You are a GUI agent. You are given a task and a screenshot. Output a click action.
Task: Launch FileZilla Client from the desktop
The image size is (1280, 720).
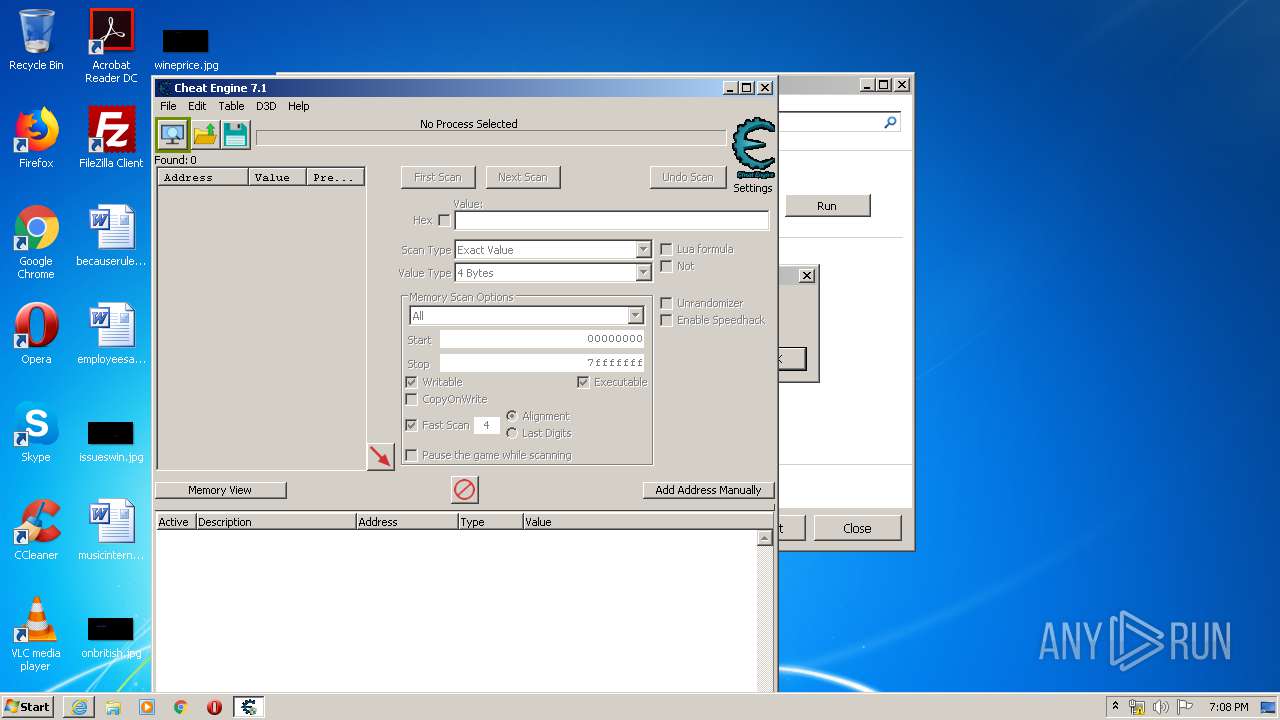pyautogui.click(x=111, y=138)
